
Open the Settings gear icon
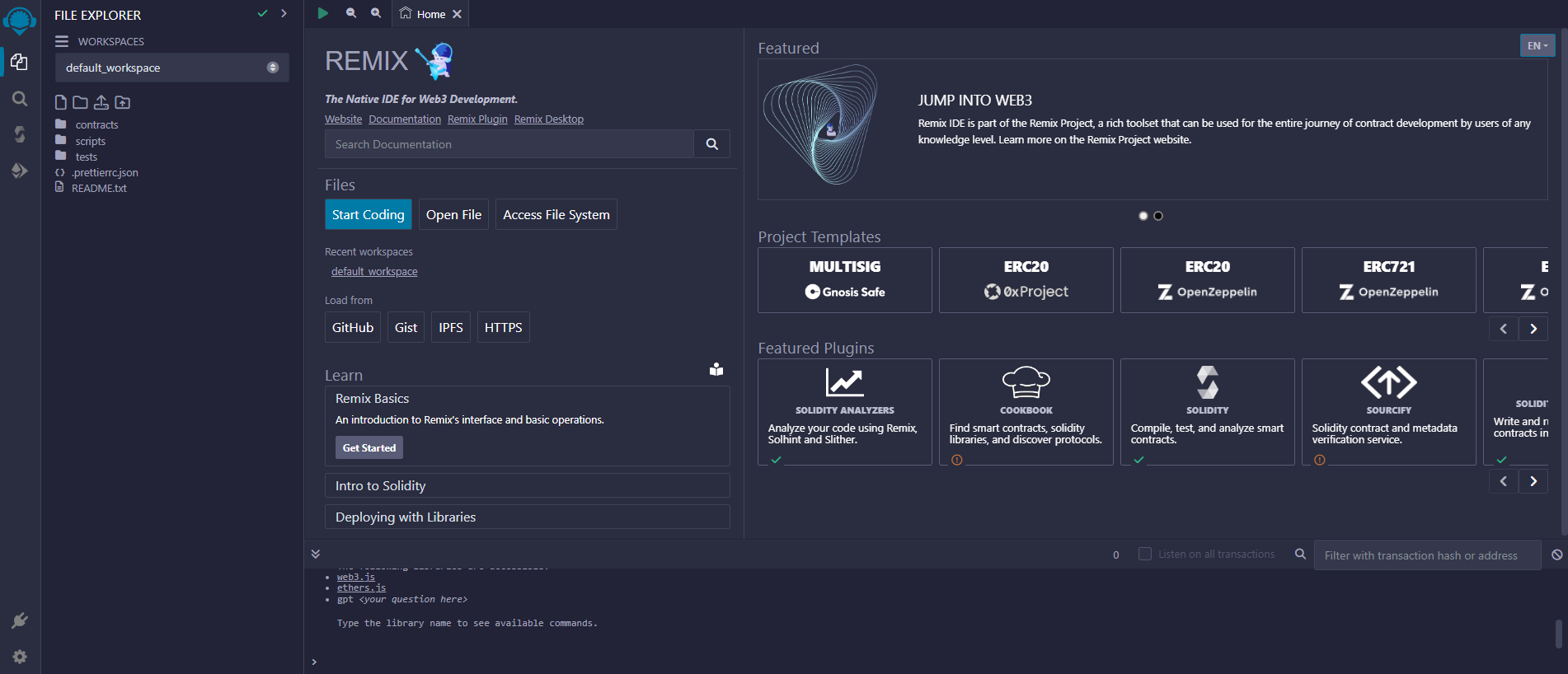pos(20,657)
